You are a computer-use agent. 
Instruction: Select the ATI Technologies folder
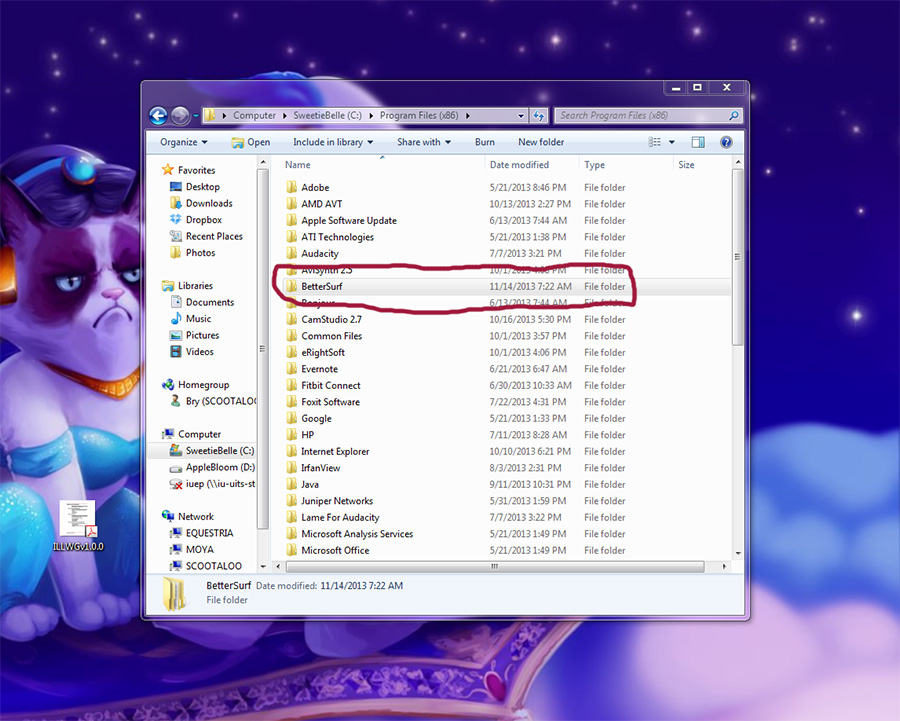[338, 237]
